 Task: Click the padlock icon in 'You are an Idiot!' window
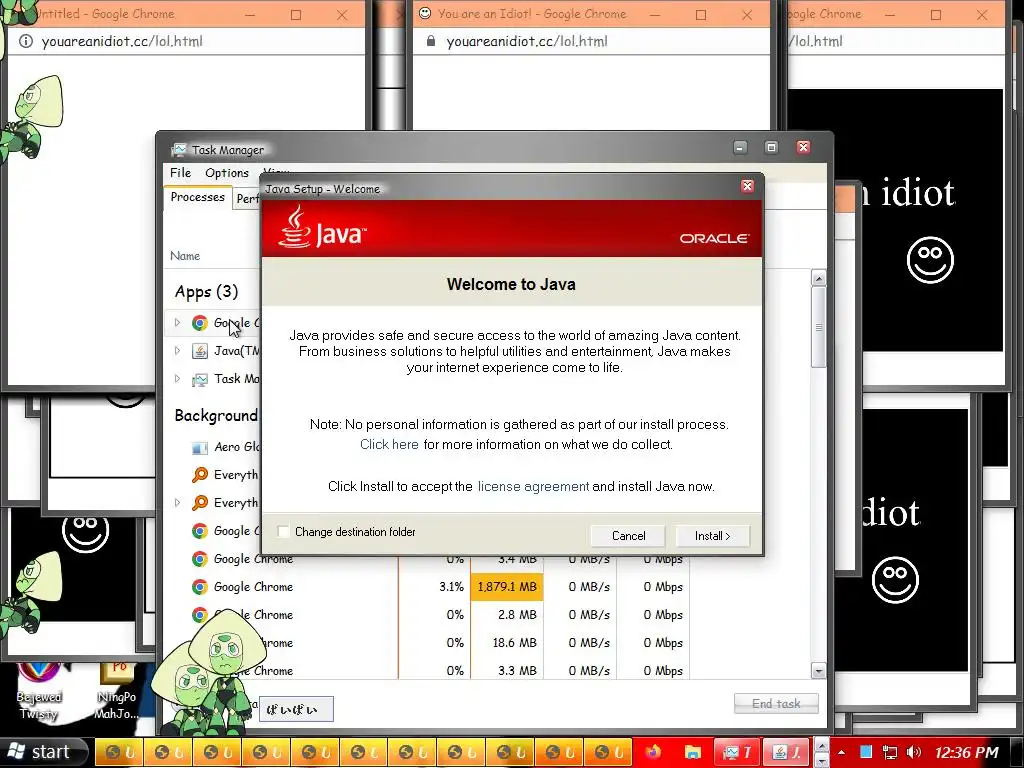[430, 41]
